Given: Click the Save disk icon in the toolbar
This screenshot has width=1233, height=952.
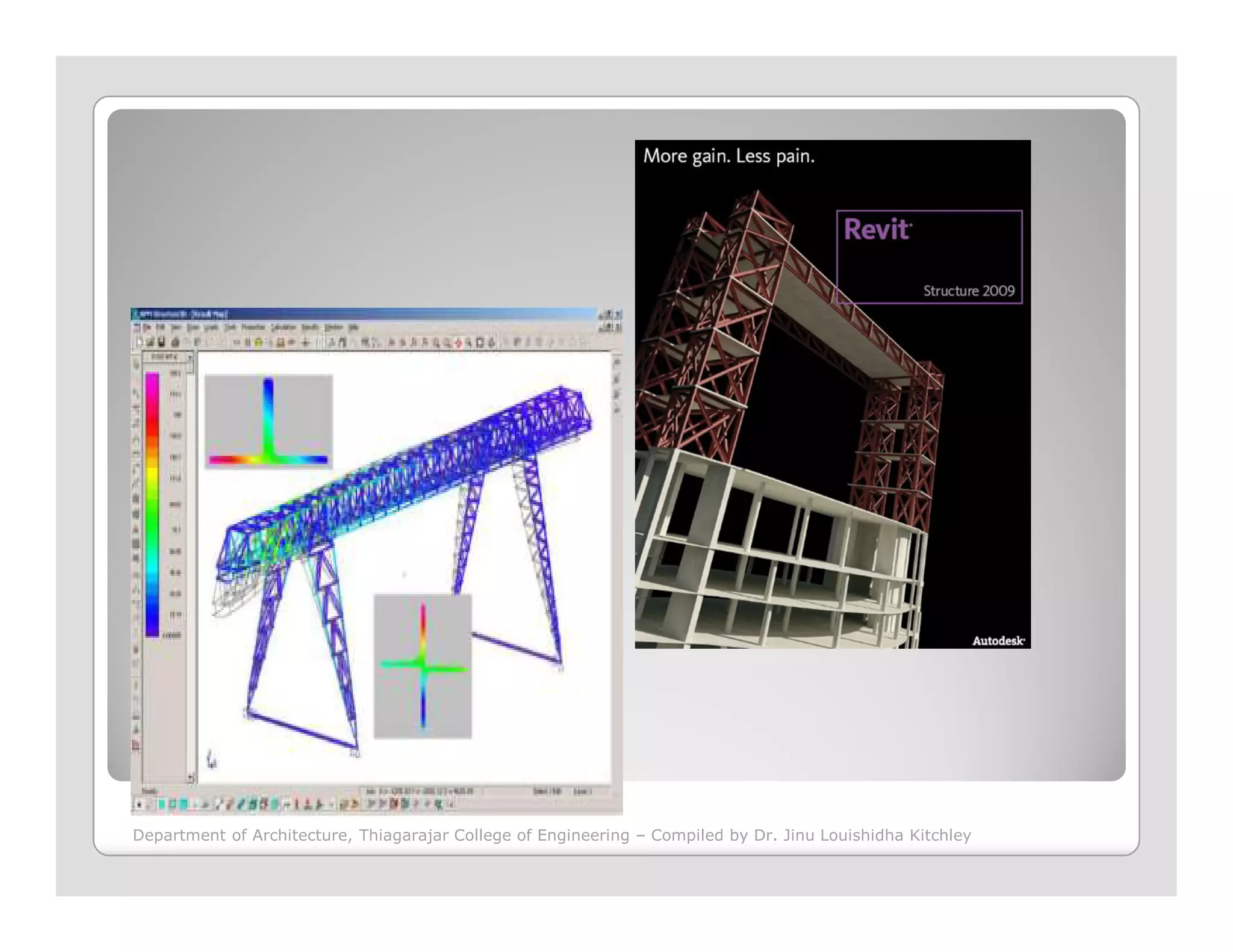Looking at the screenshot, I should [161, 342].
